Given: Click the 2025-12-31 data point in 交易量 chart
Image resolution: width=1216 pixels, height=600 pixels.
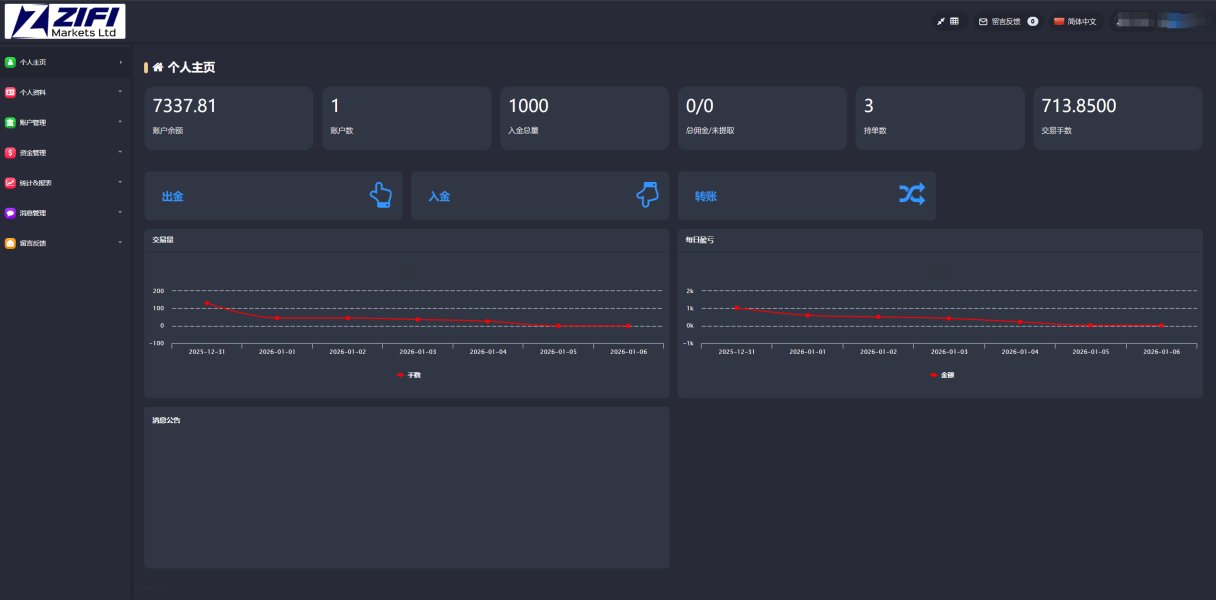Looking at the screenshot, I should (x=207, y=303).
